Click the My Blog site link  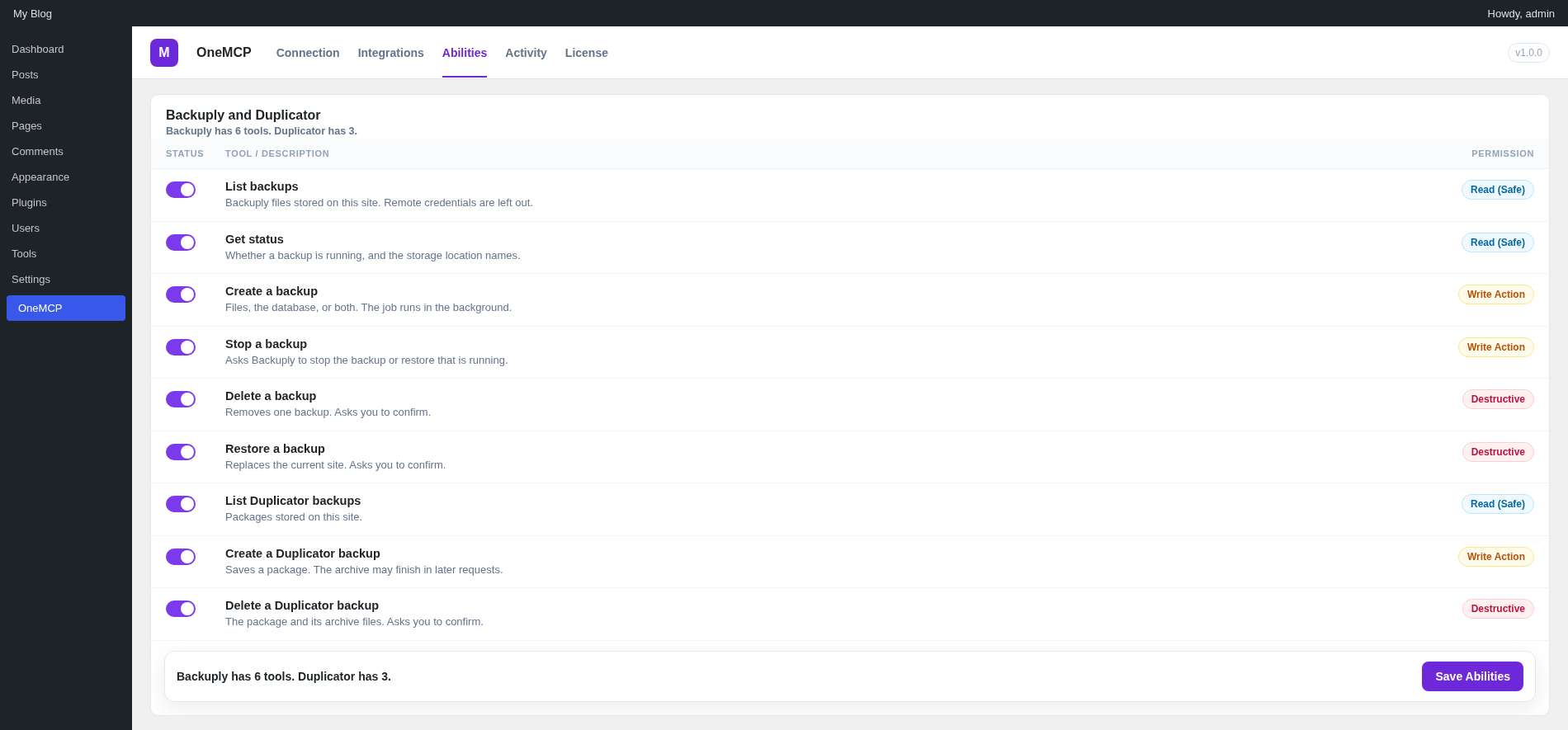(32, 13)
